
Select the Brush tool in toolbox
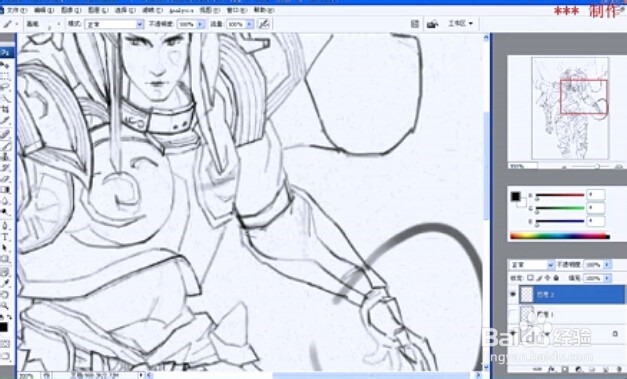[6, 146]
